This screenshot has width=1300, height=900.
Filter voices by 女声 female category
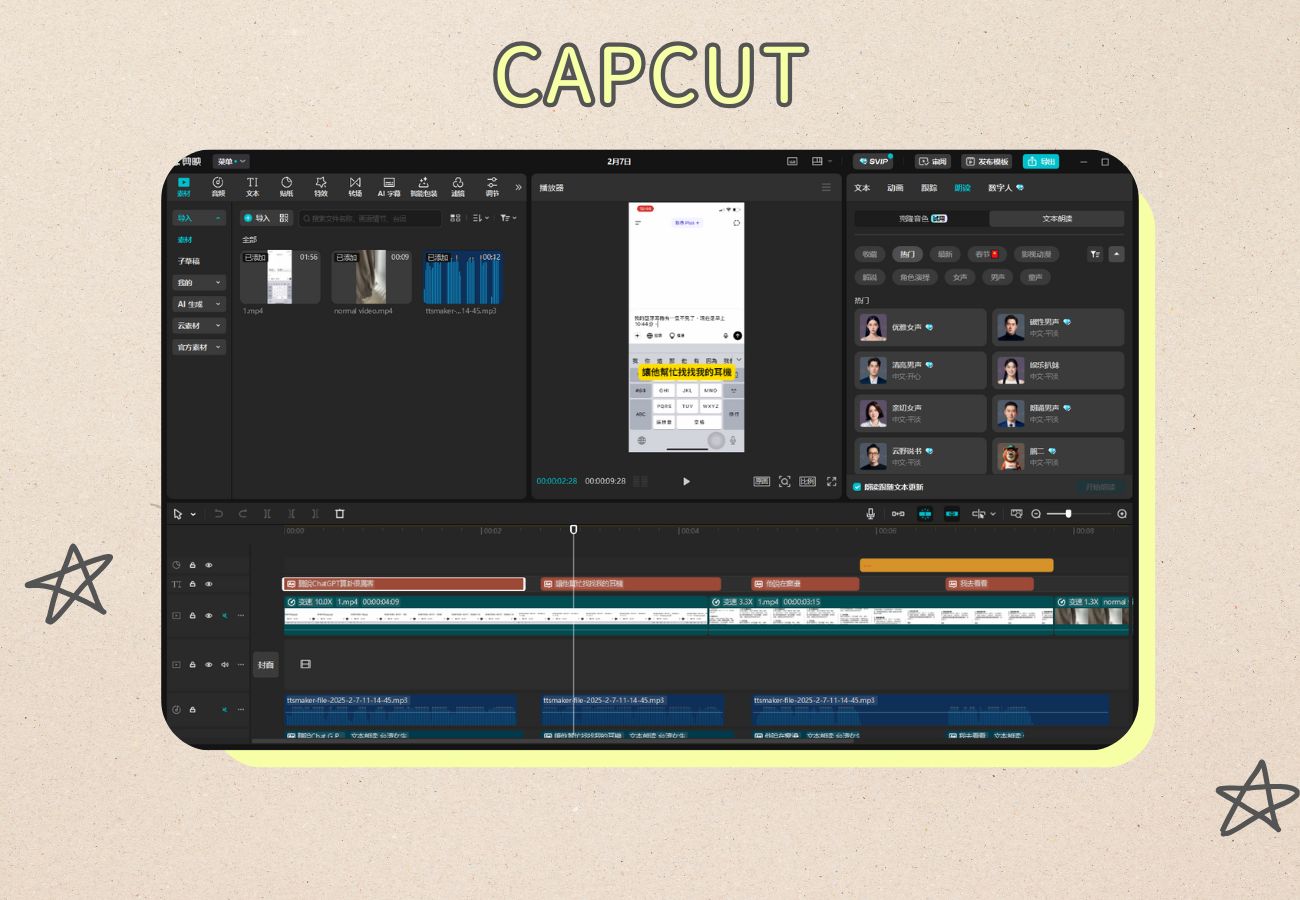[x=960, y=277]
